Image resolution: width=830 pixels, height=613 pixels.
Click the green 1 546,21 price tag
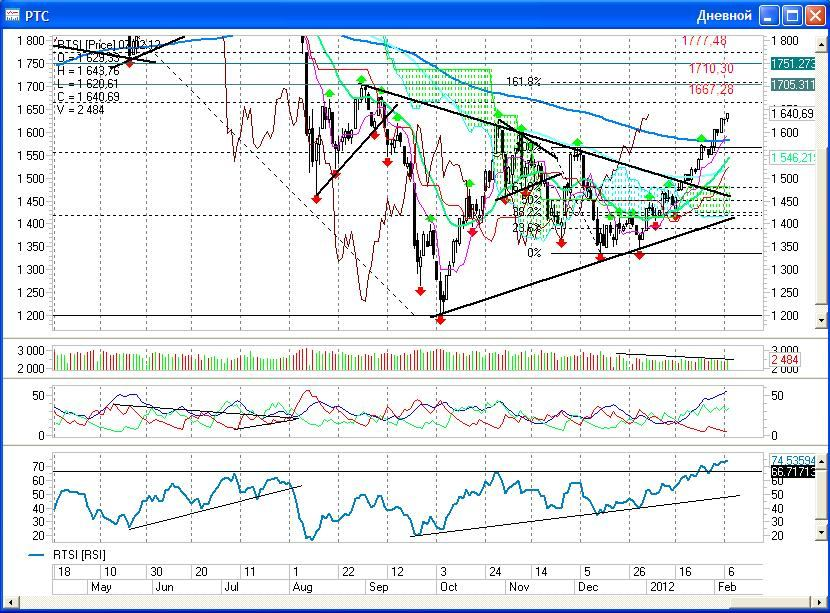[x=793, y=157]
